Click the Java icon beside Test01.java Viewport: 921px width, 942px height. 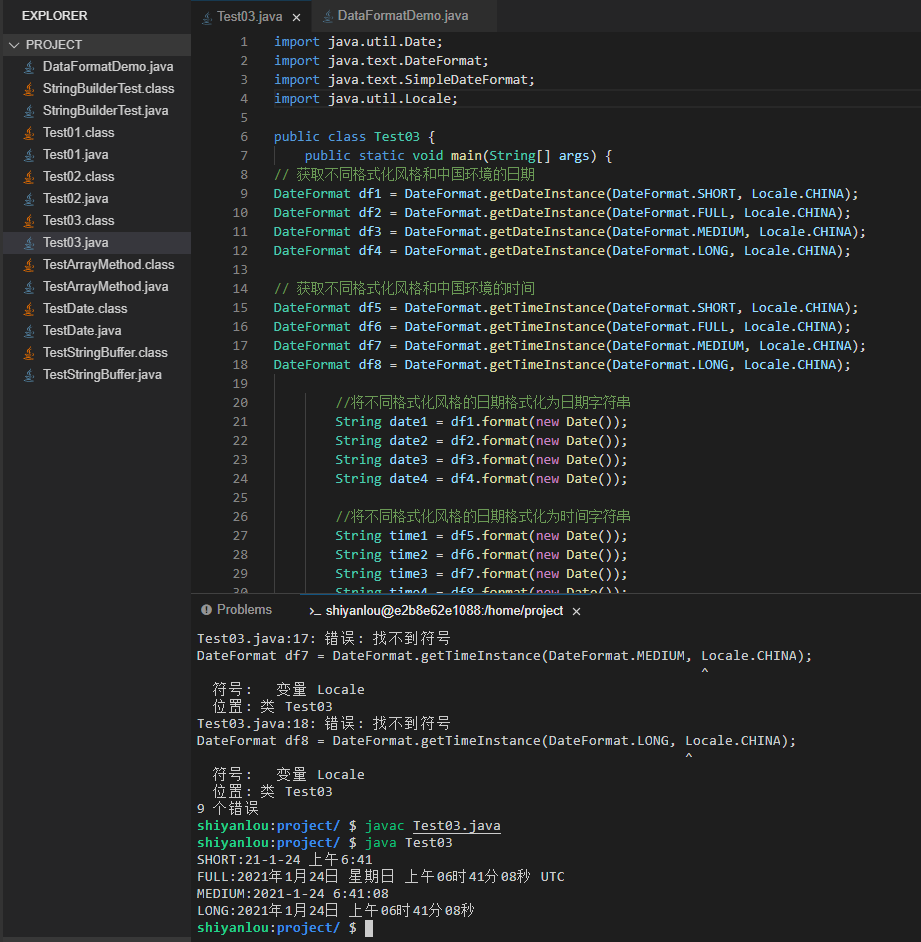(29, 155)
